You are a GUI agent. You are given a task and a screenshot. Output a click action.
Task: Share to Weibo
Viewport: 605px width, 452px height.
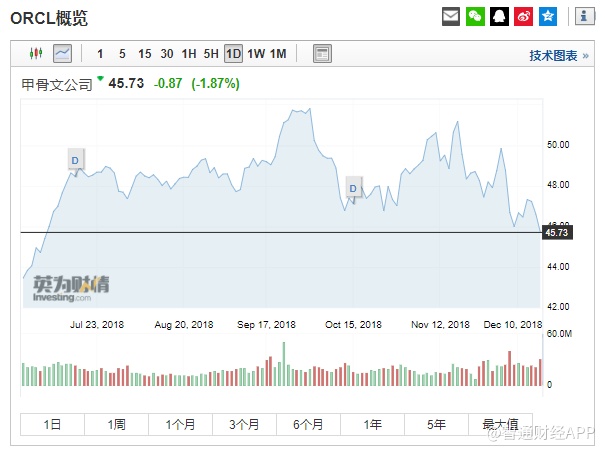(524, 17)
